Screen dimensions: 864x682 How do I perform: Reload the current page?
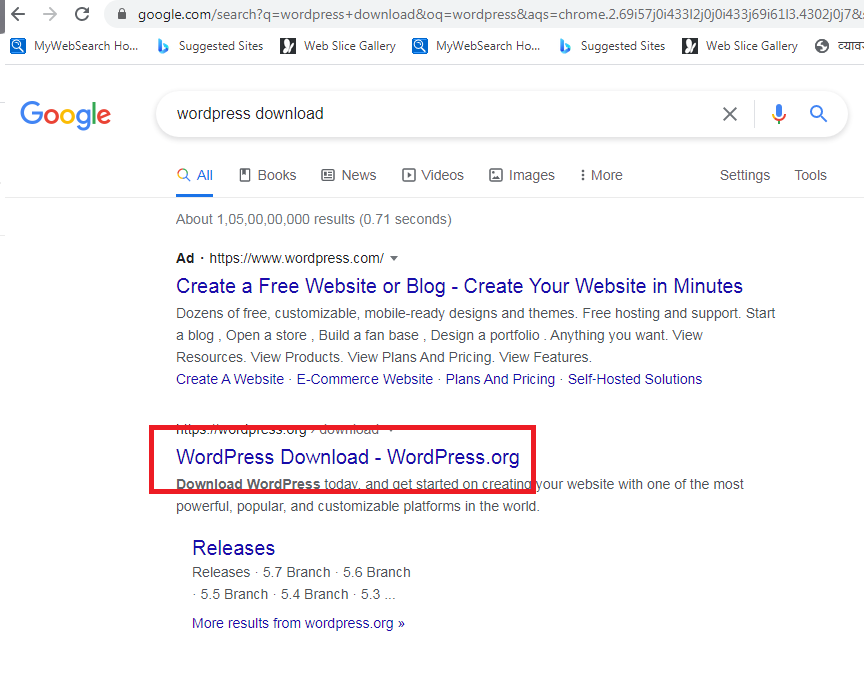click(x=83, y=14)
